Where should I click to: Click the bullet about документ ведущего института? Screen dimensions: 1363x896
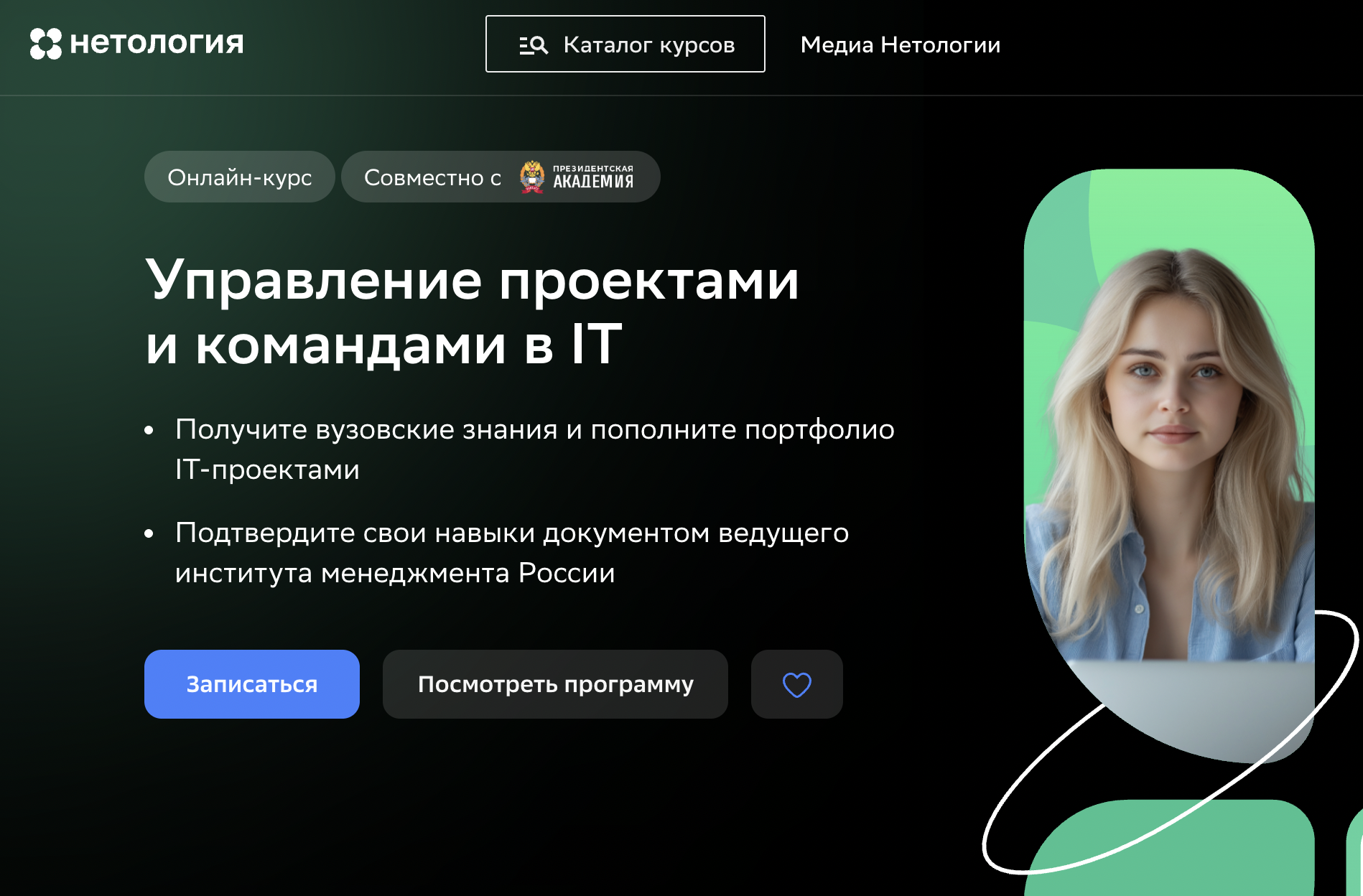click(x=511, y=552)
